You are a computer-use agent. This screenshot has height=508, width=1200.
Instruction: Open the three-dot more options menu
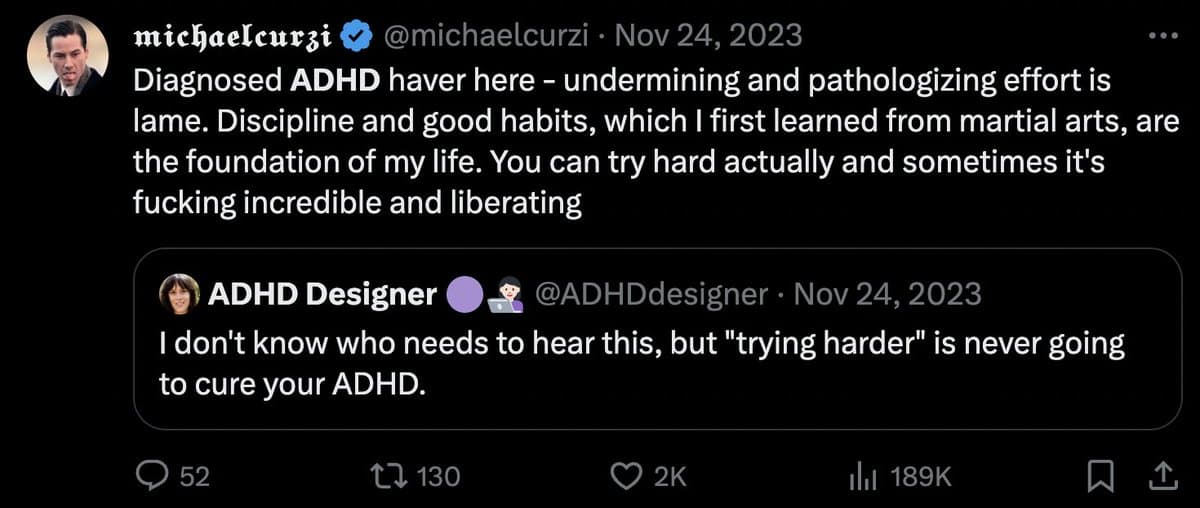(x=1165, y=34)
